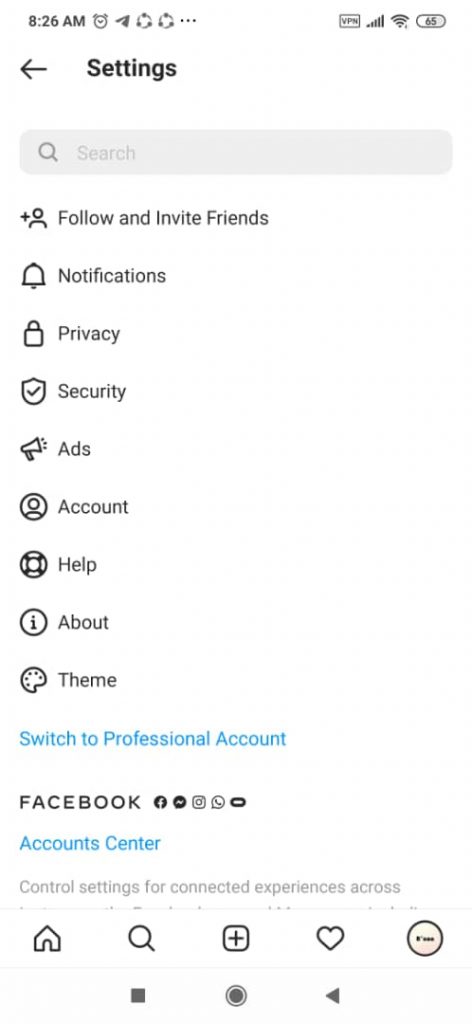
Task: Tap the magnifier icon in search bar
Action: click(48, 152)
